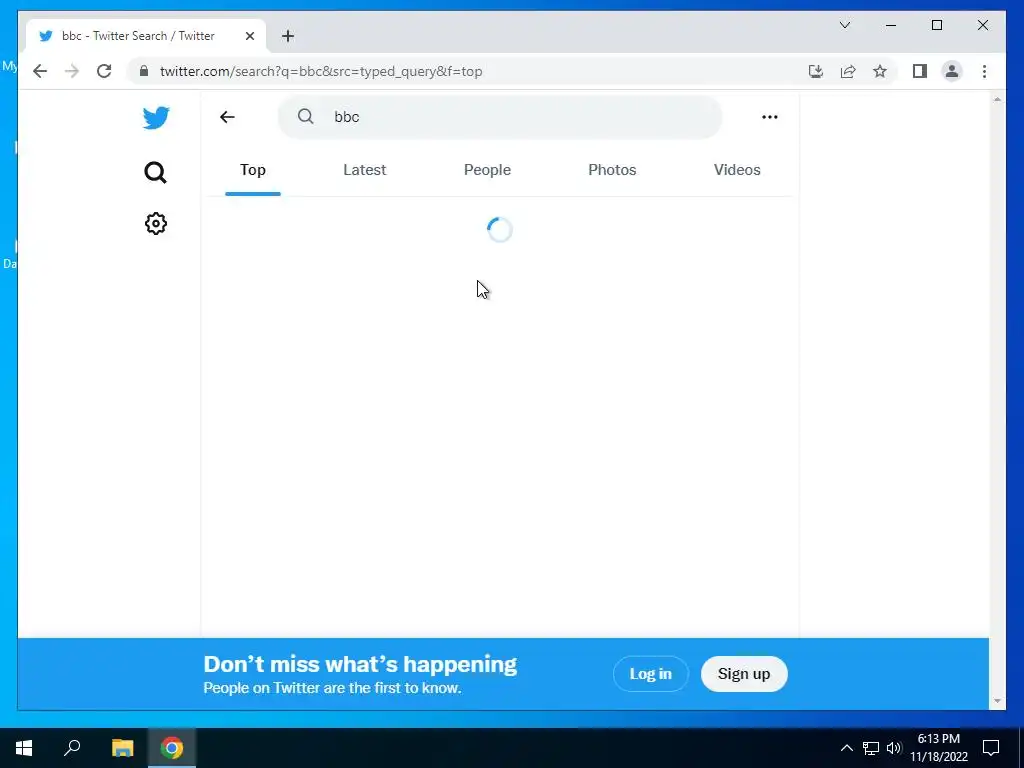Switch to the Latest tab

(364, 170)
